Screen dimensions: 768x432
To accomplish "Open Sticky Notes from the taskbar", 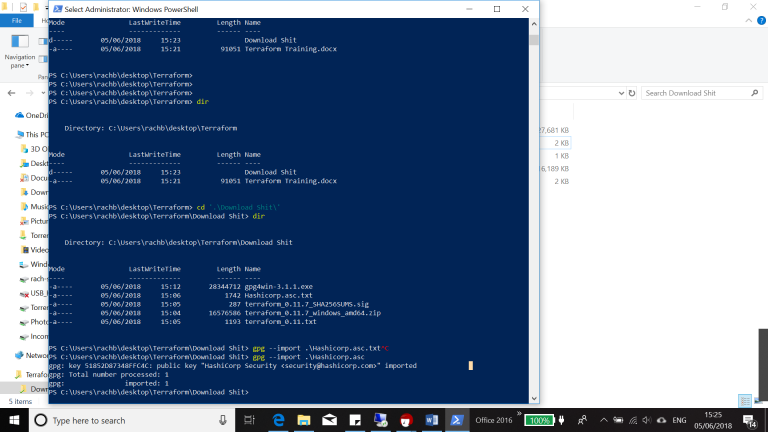I will pos(355,420).
